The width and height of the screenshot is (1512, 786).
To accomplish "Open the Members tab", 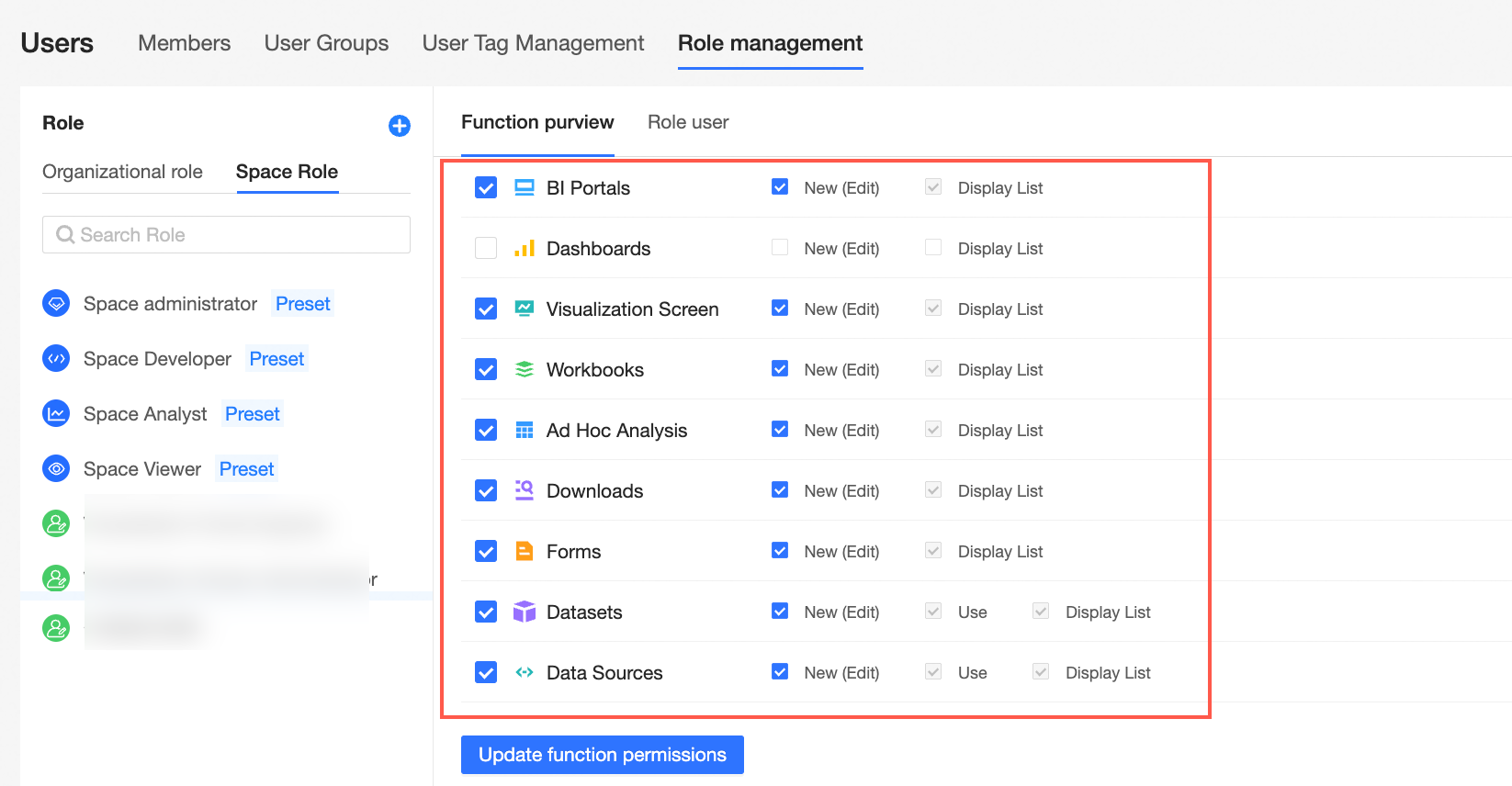I will [184, 43].
